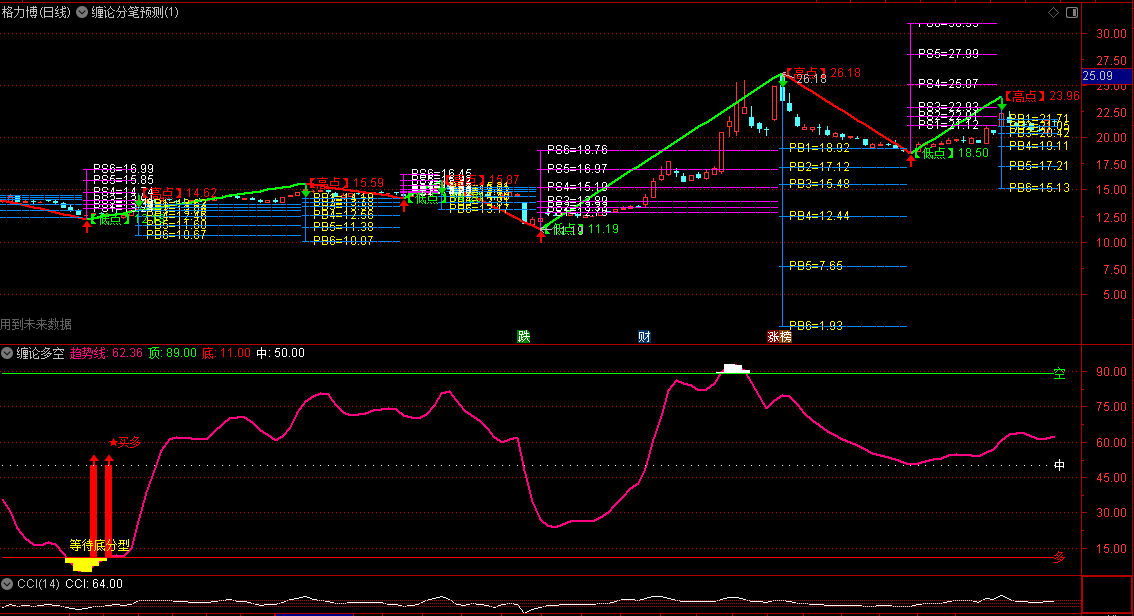Click the white top signal block near 90 line
The width and height of the screenshot is (1134, 616).
point(734,369)
